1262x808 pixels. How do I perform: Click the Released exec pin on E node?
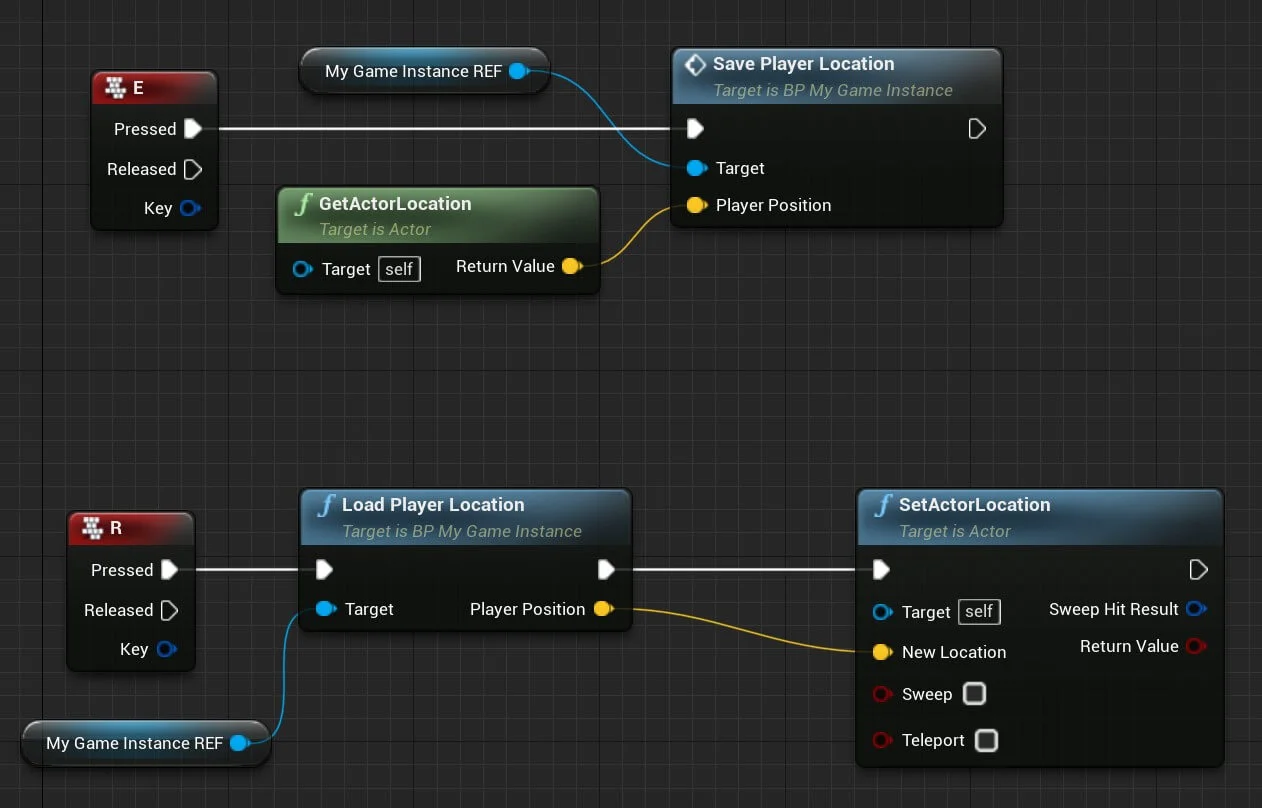[x=193, y=169]
